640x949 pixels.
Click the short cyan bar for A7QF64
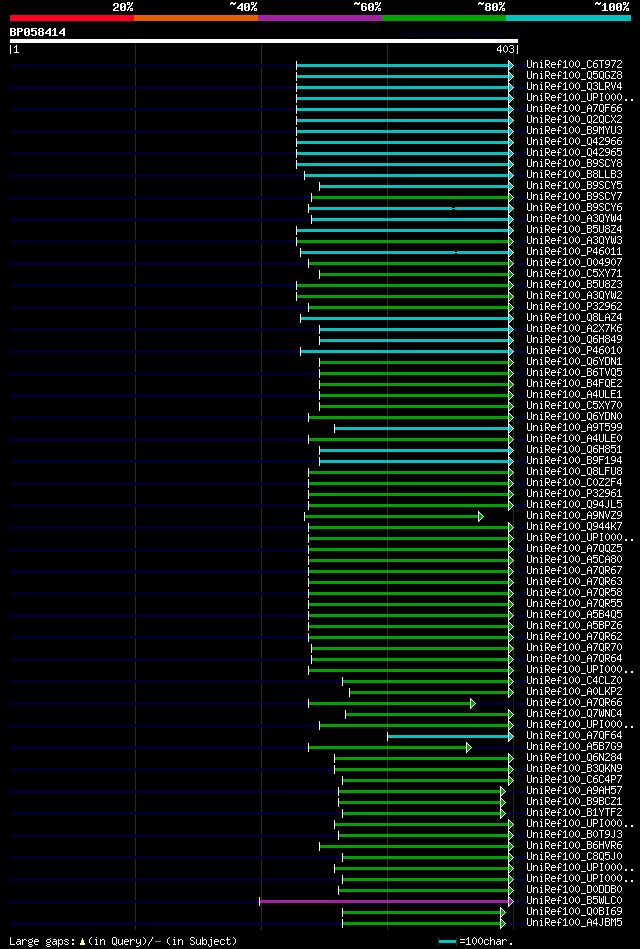[450, 737]
